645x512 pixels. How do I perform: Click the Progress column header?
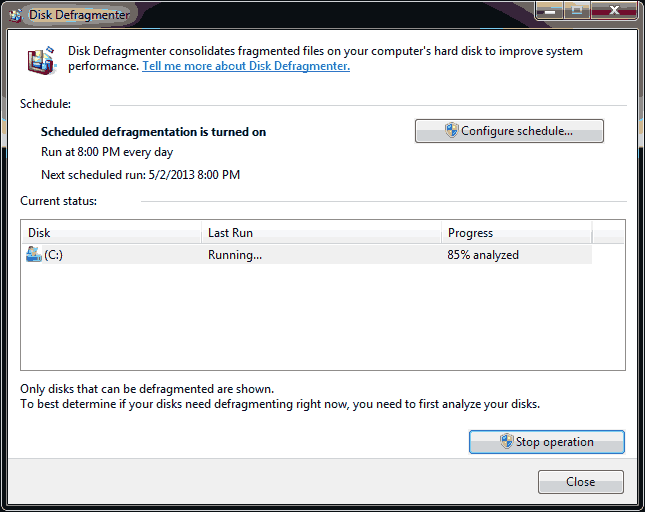click(516, 233)
